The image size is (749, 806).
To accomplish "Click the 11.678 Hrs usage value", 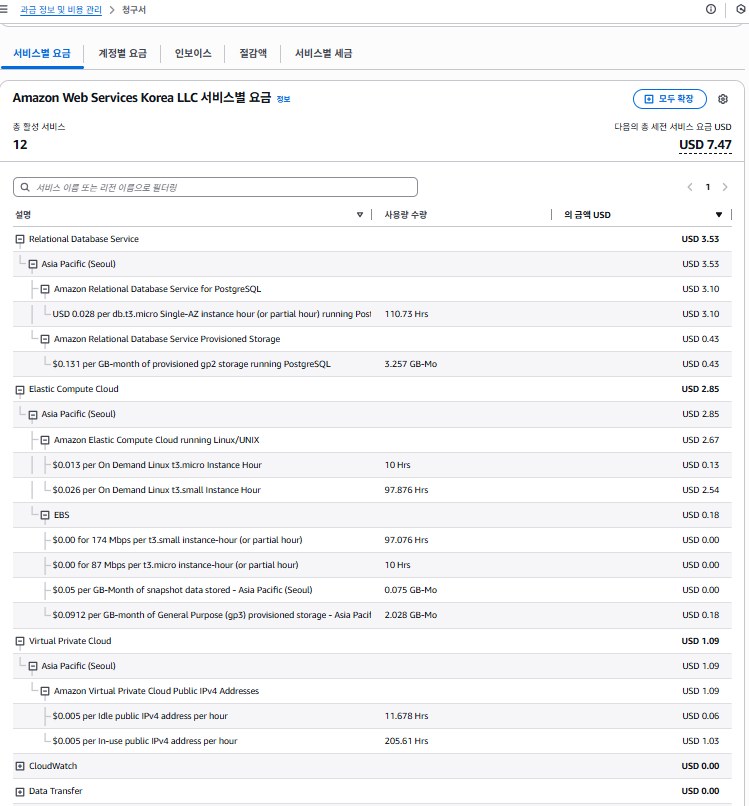I will 406,716.
